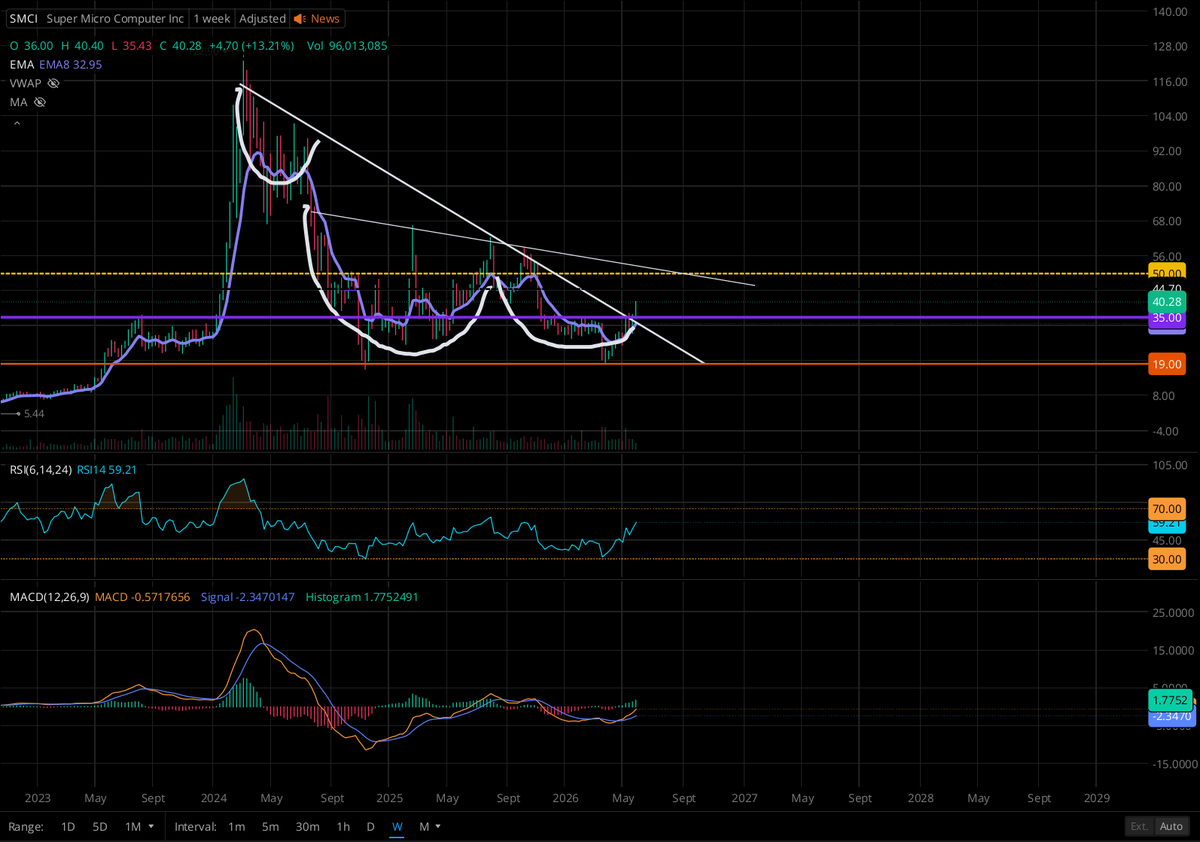Switch interval to 5m
Viewport: 1200px width, 842px height.
(x=270, y=827)
